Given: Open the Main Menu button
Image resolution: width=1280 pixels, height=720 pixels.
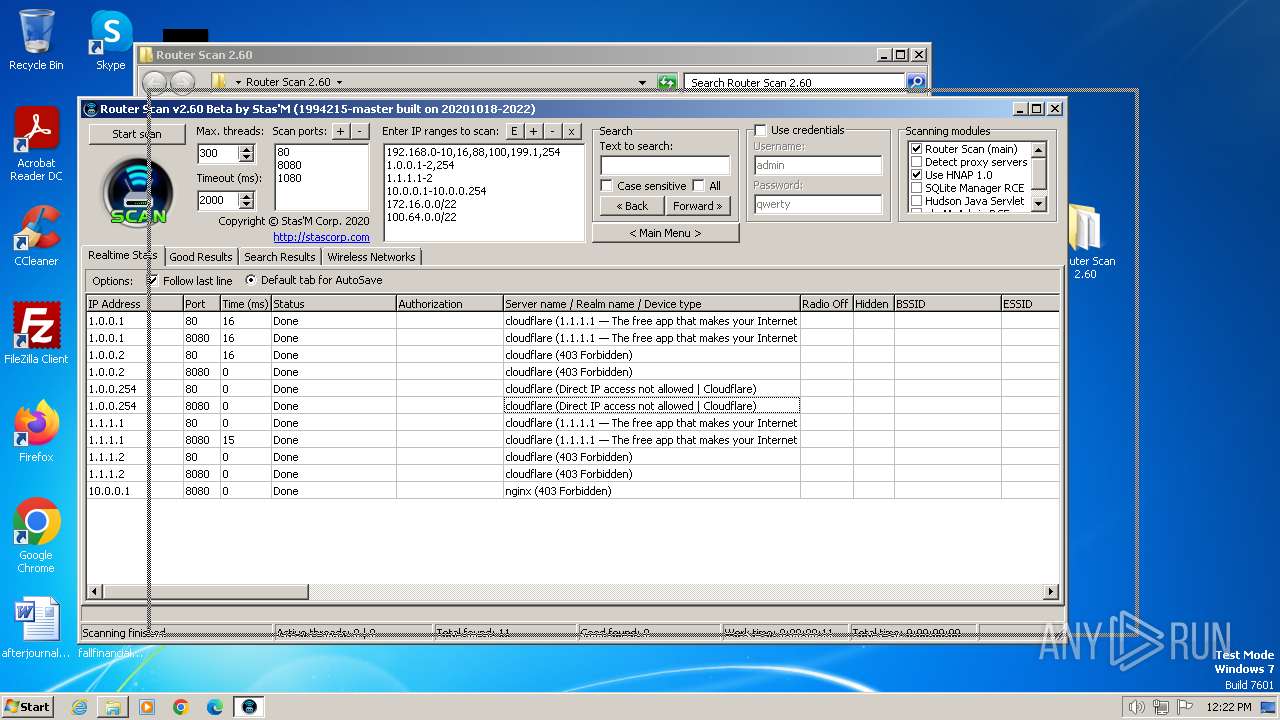Looking at the screenshot, I should [x=665, y=233].
